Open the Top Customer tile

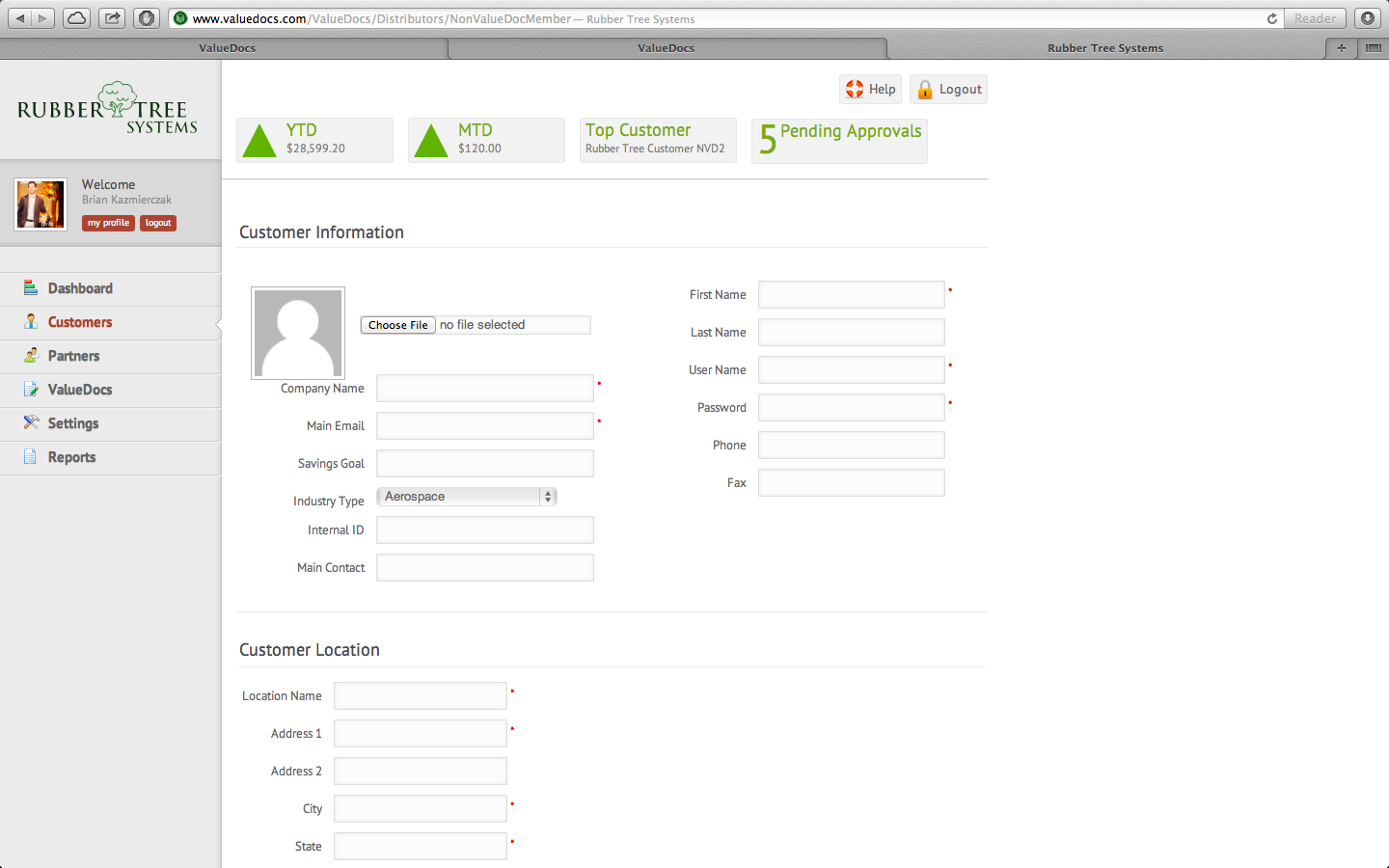tap(657, 141)
